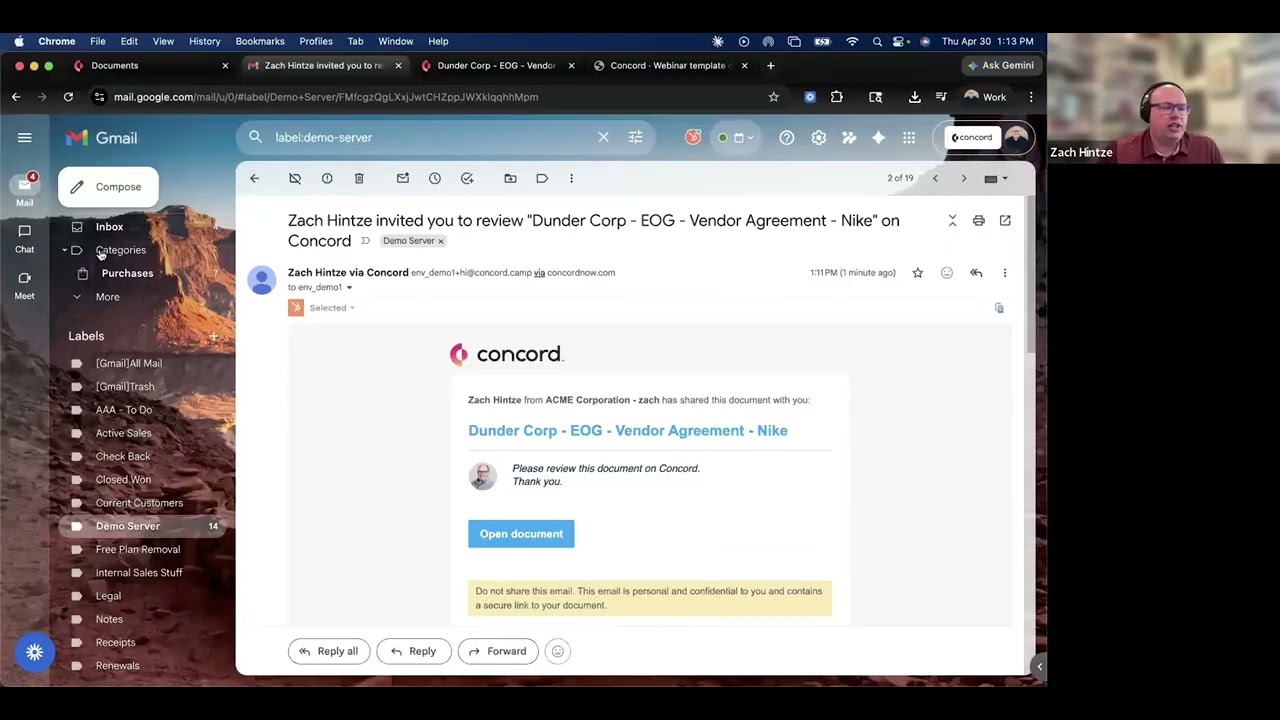Image resolution: width=1280 pixels, height=720 pixels.
Task: Star this message
Action: click(917, 272)
